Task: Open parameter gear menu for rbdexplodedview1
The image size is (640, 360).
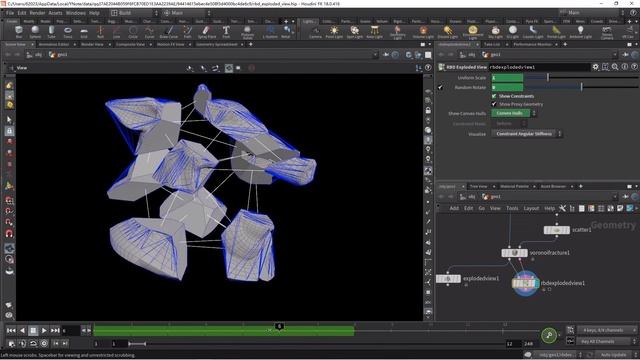Action: 596,67
